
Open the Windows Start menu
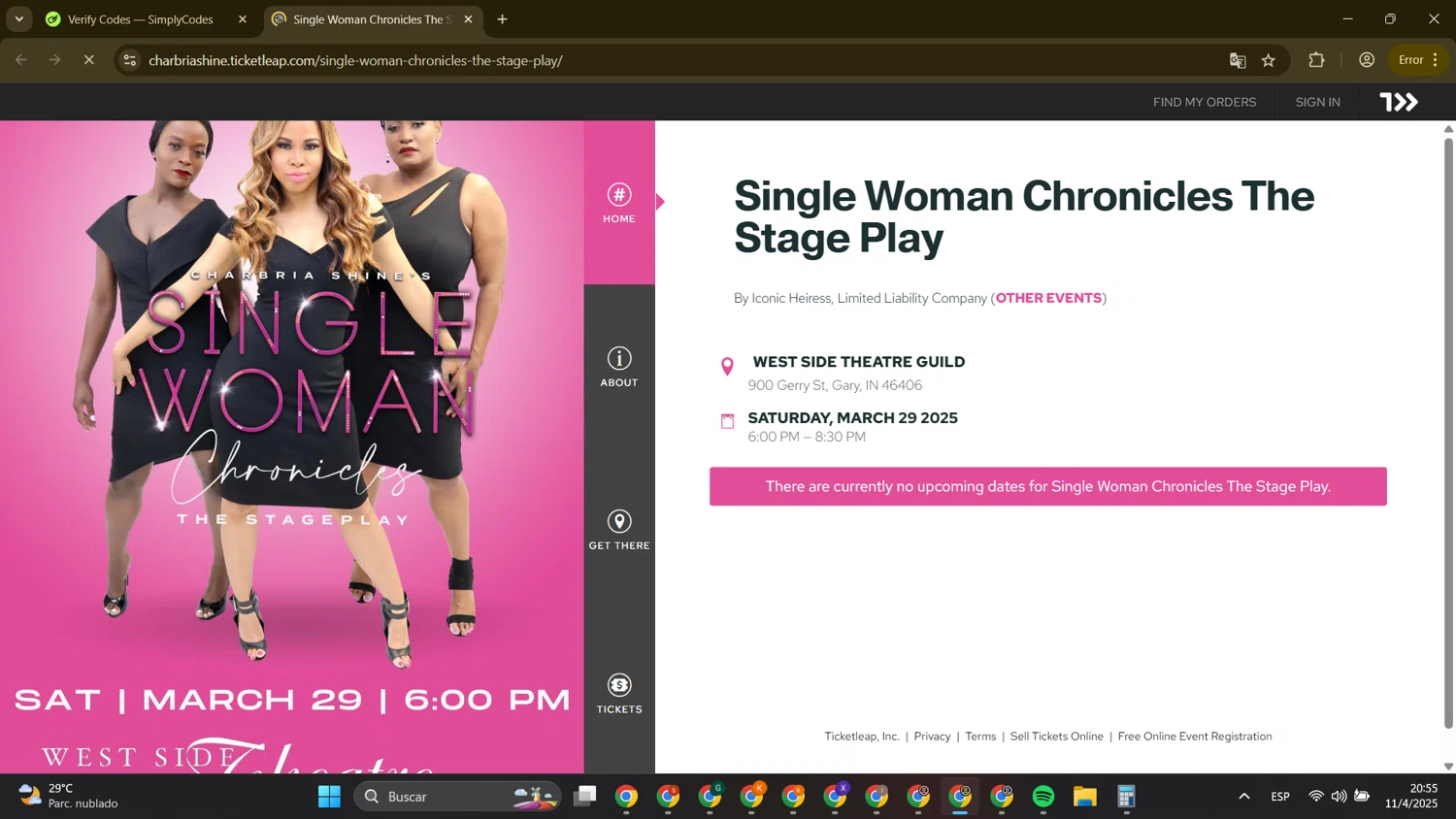[329, 797]
